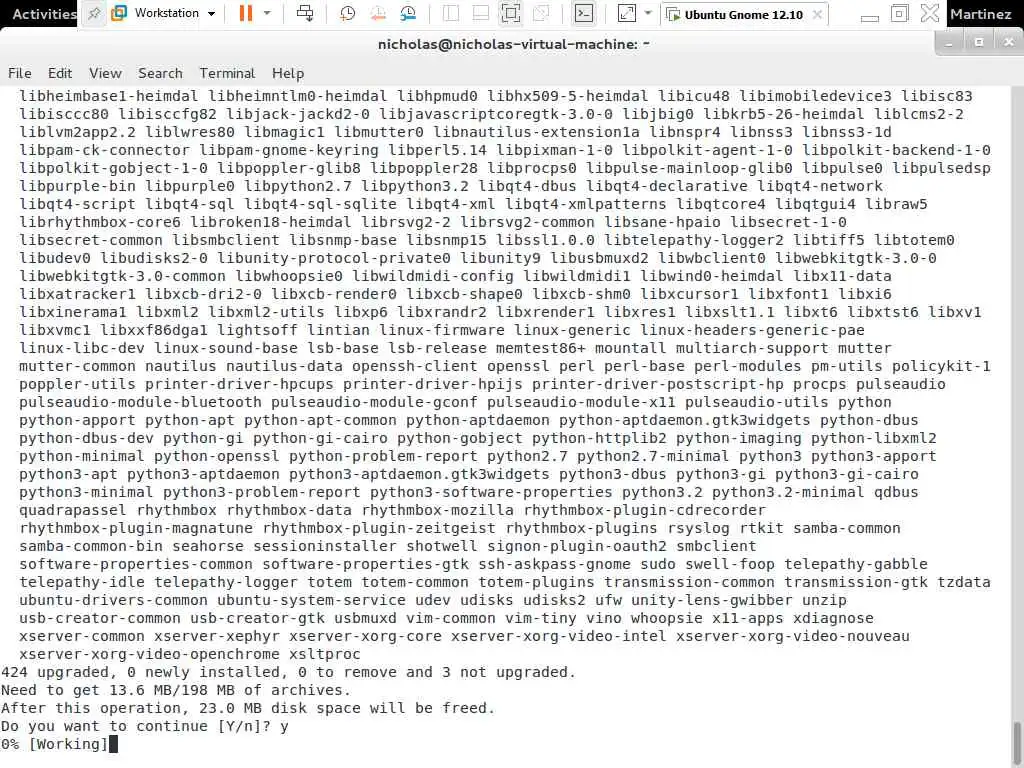Click the 'python3-software-properties' package name
The image size is (1024, 768).
491,492
